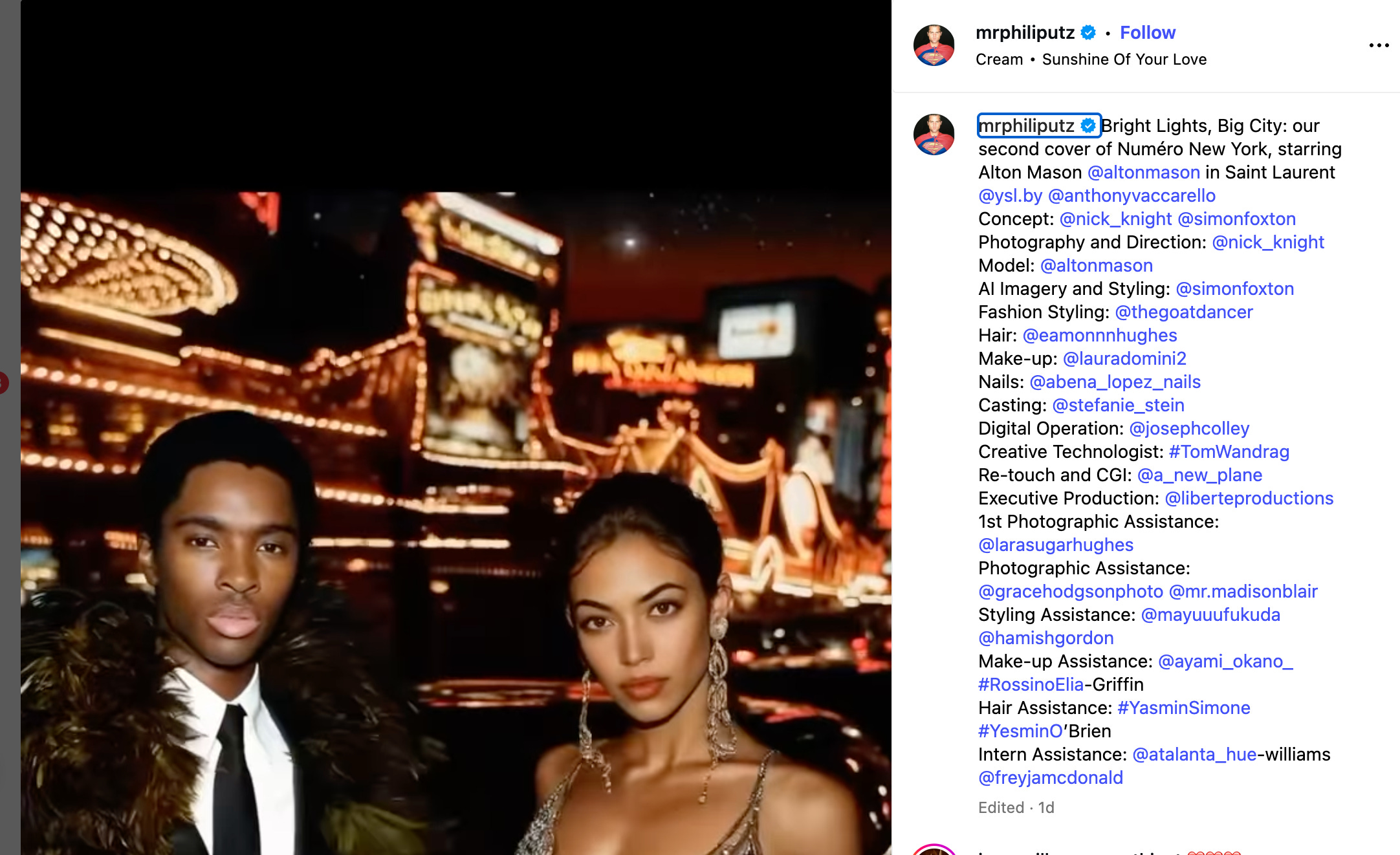This screenshot has height=855, width=1400.
Task: Open mrphiliputz username in caption
Action: [1026, 125]
